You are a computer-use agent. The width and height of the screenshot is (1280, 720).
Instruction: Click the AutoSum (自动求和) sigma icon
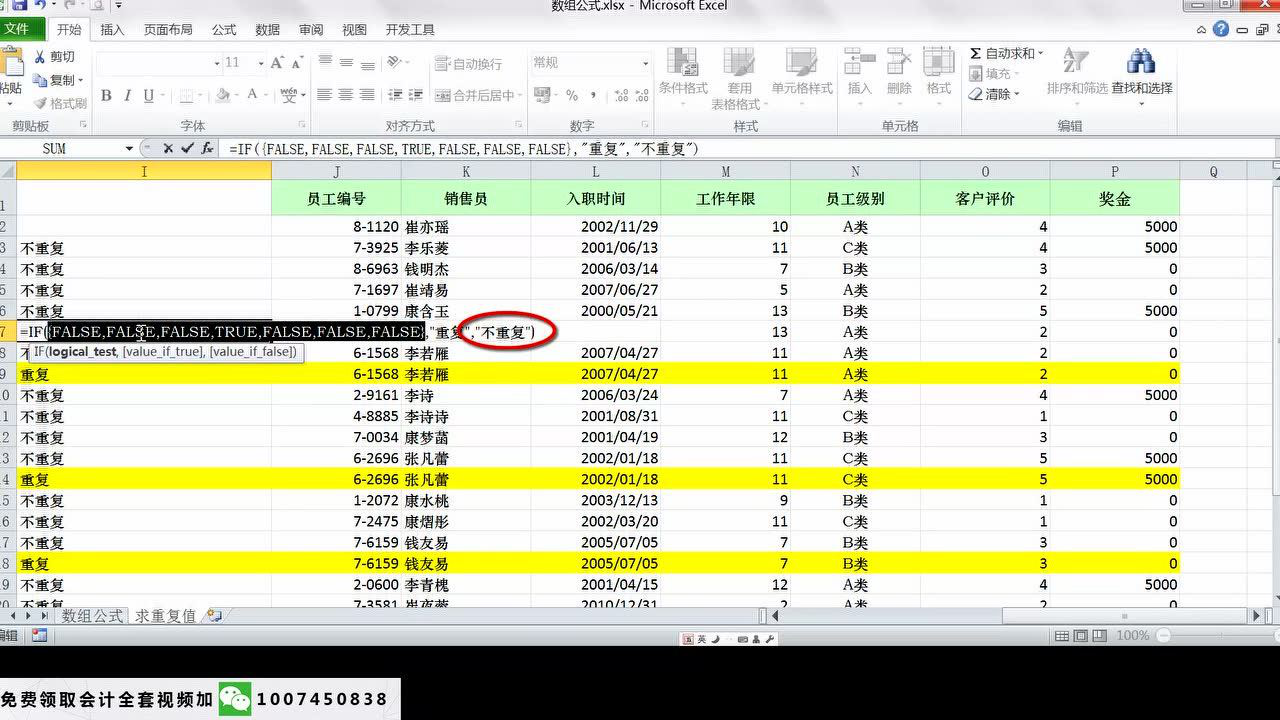pos(976,53)
